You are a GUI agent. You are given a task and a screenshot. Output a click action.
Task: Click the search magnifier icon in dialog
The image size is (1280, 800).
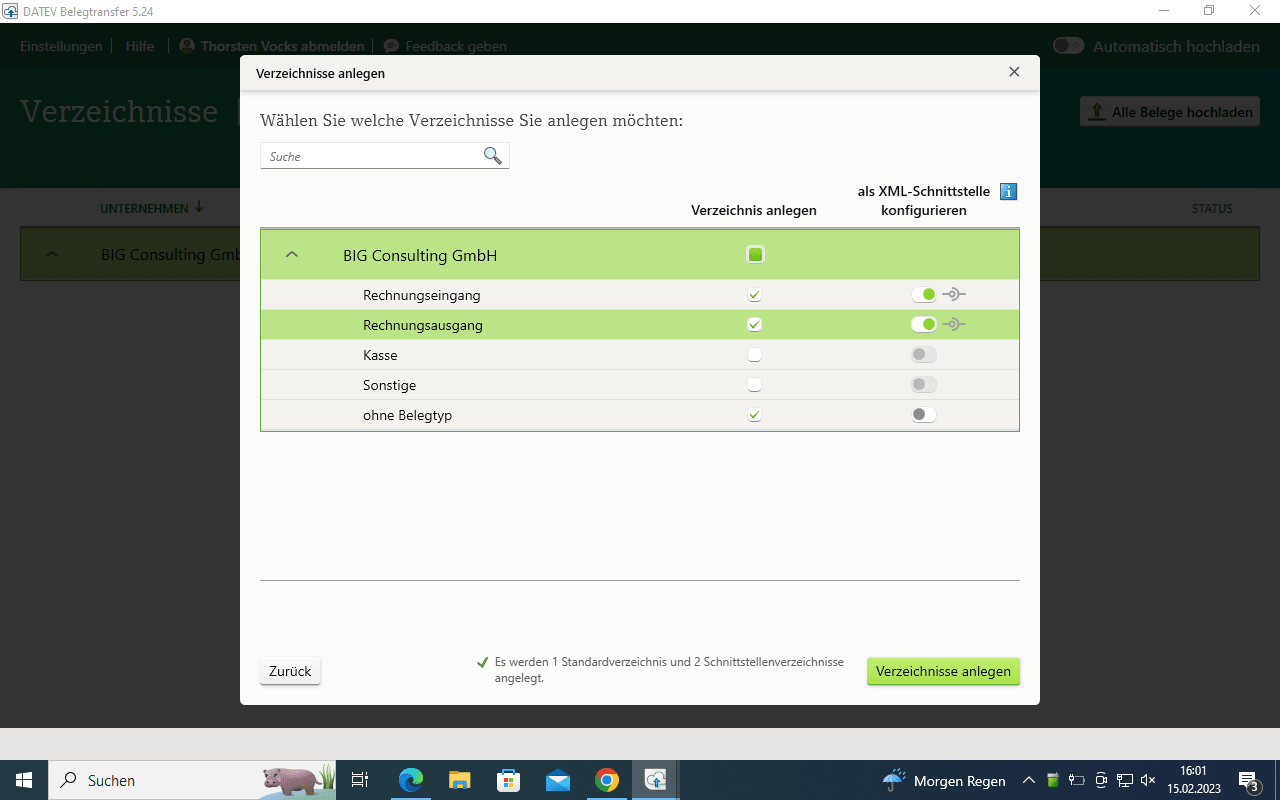(x=492, y=155)
